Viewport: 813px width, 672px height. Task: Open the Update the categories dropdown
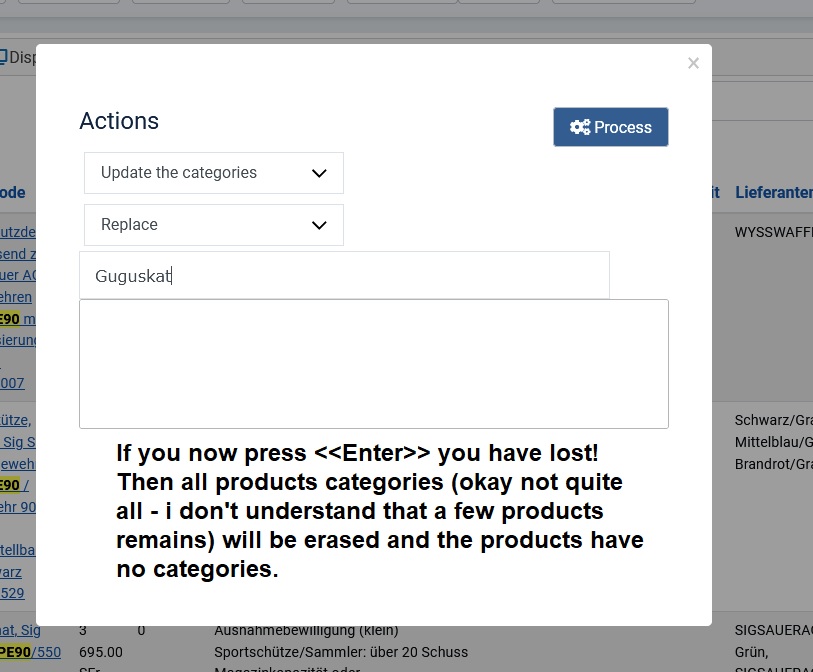pos(214,173)
